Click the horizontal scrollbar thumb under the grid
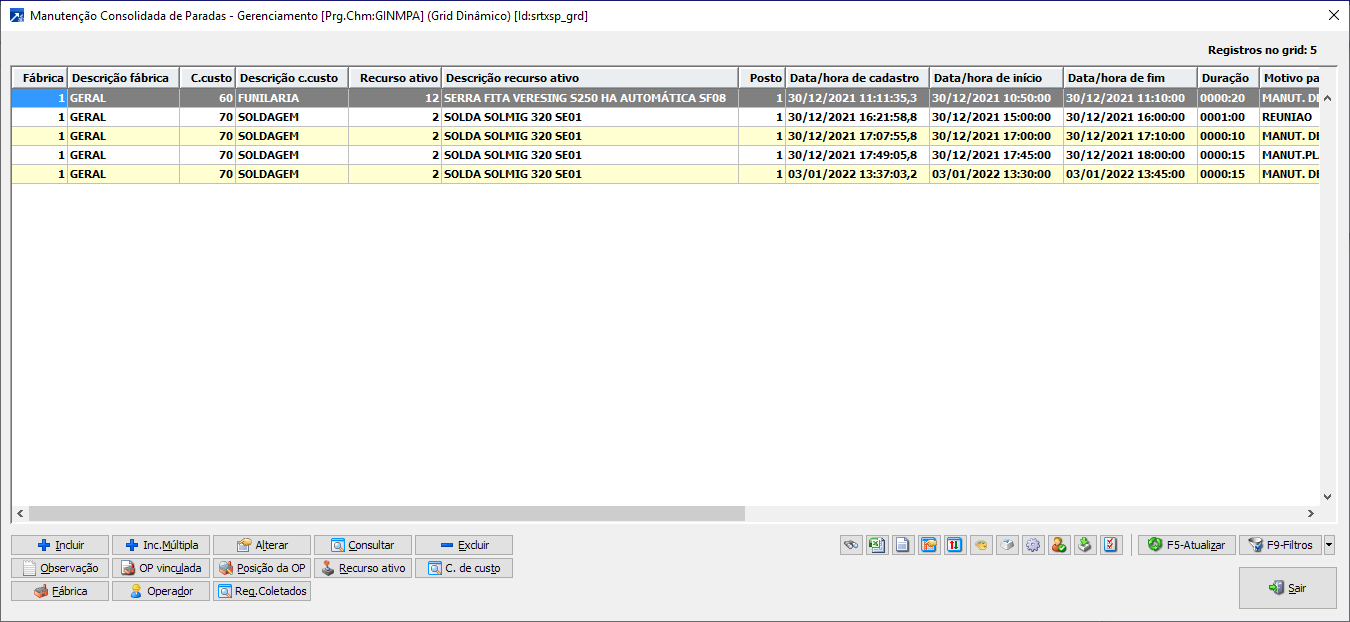 (x=380, y=513)
